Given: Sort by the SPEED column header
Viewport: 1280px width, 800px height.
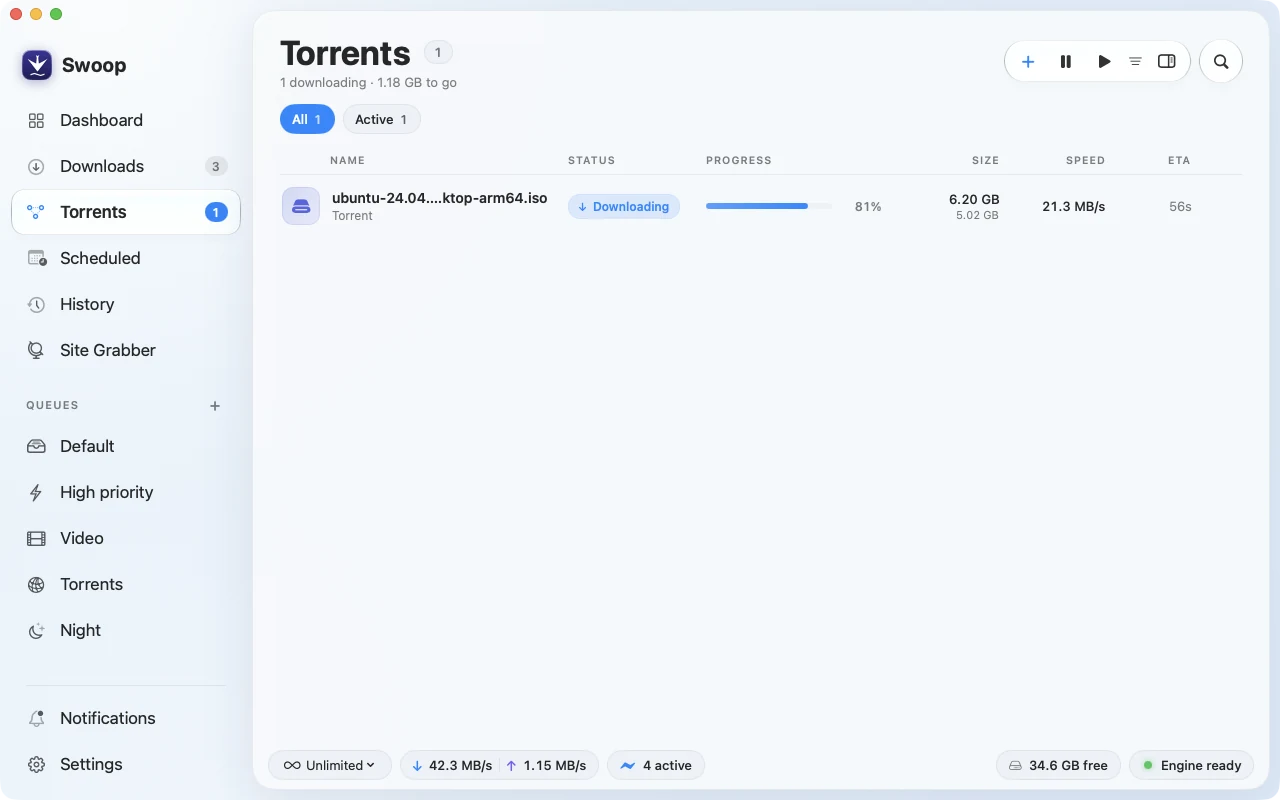Looking at the screenshot, I should (1085, 160).
